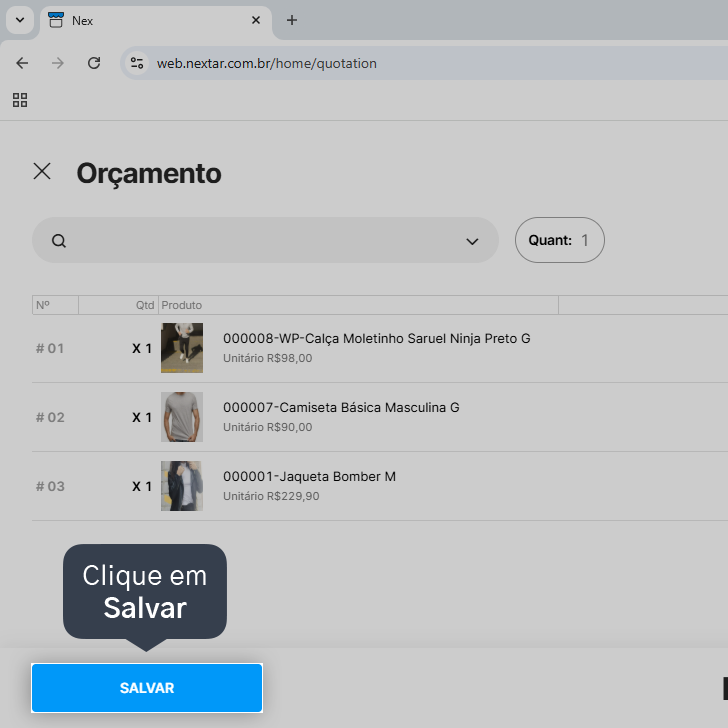This screenshot has width=728, height=728.
Task: Open the Calça Moletinho Saruel thumbnail
Action: click(x=182, y=348)
